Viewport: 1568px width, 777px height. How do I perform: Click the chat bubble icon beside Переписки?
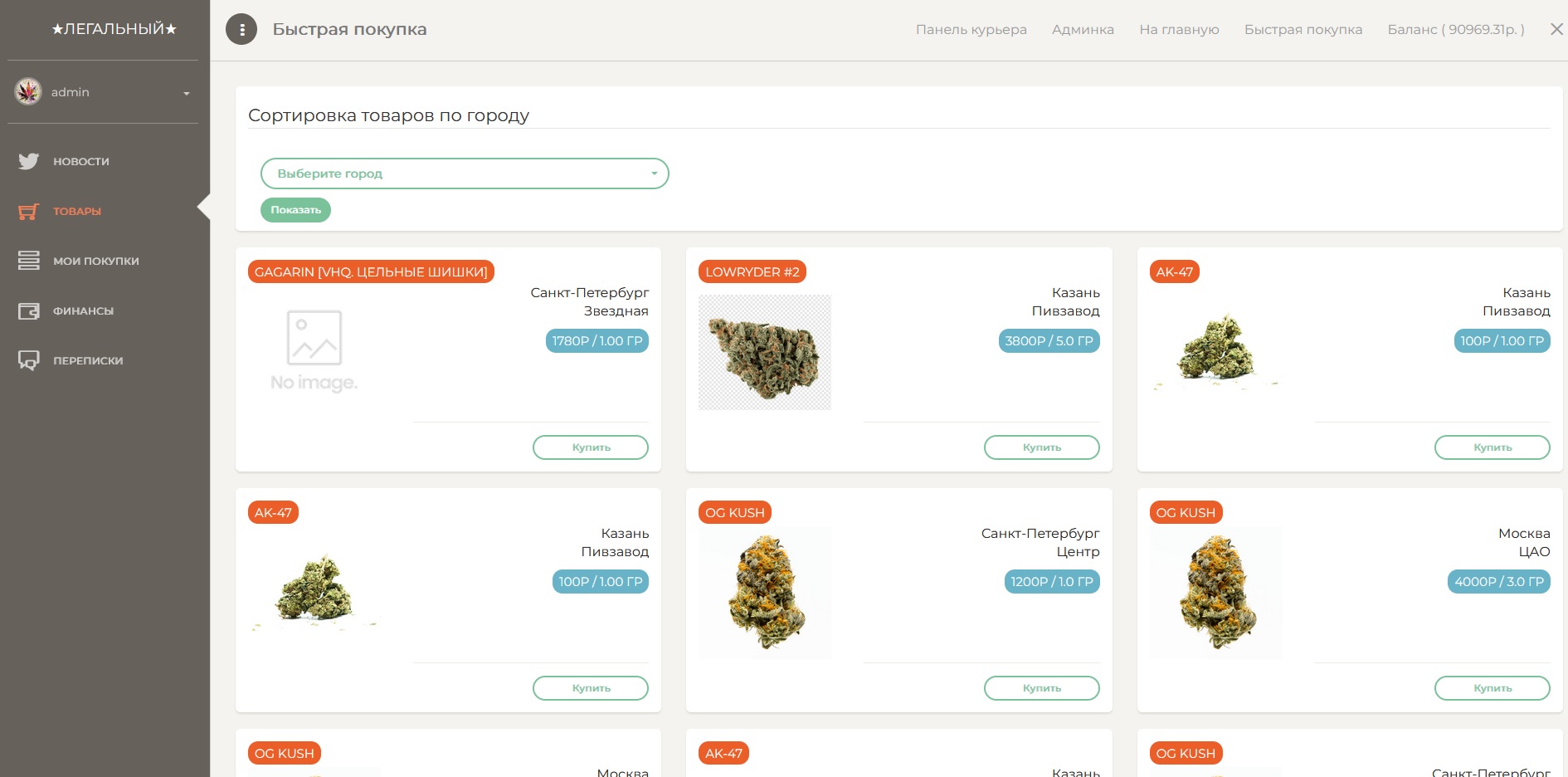(x=29, y=360)
